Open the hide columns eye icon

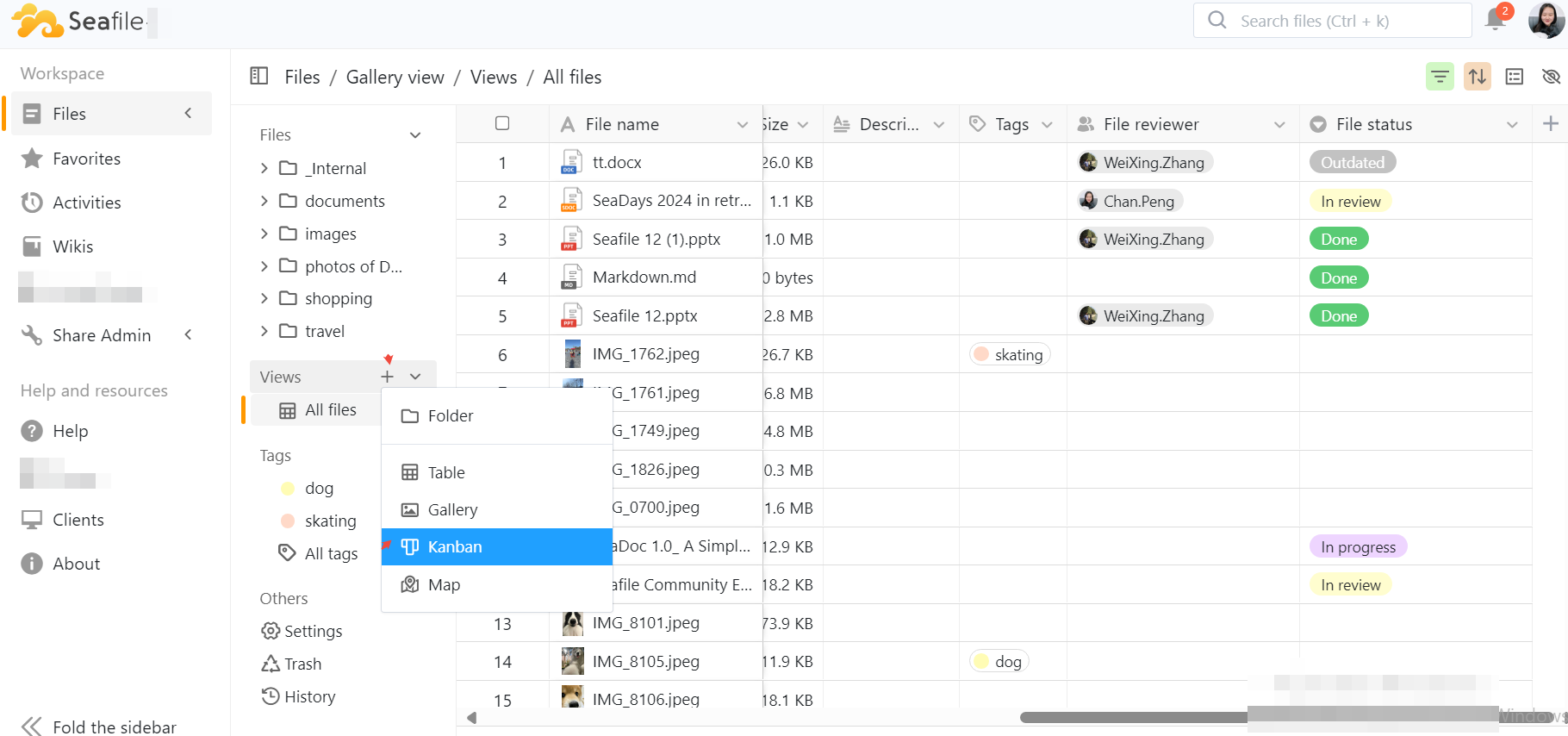[x=1551, y=77]
